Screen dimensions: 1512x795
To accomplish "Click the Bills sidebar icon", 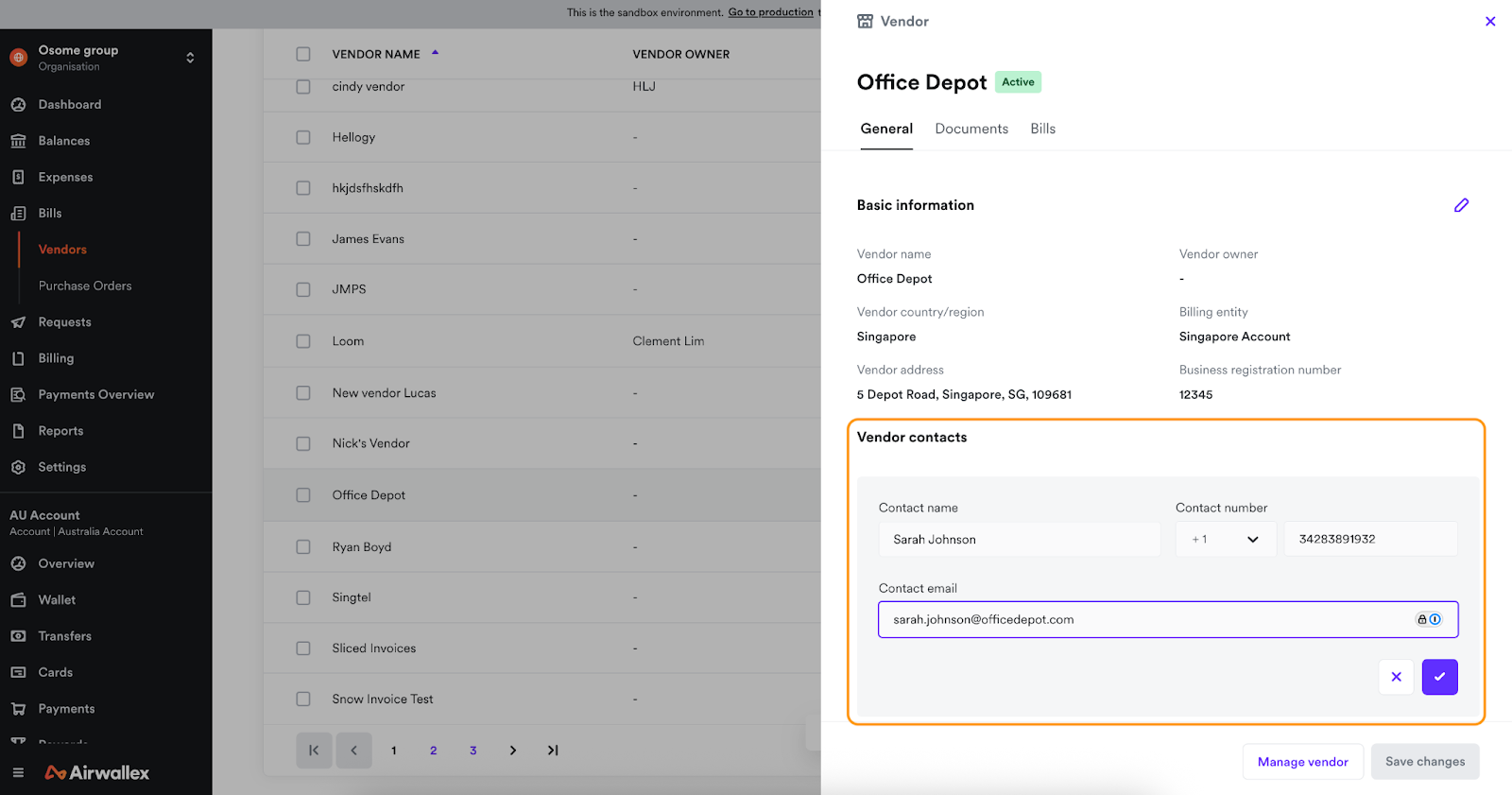I will [18, 214].
